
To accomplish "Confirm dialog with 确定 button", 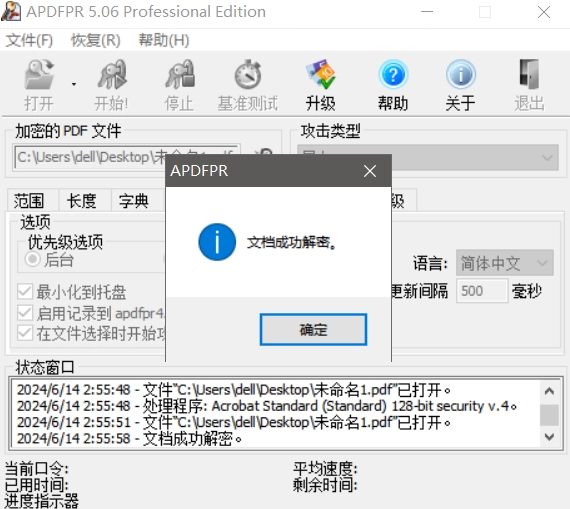I will point(313,329).
